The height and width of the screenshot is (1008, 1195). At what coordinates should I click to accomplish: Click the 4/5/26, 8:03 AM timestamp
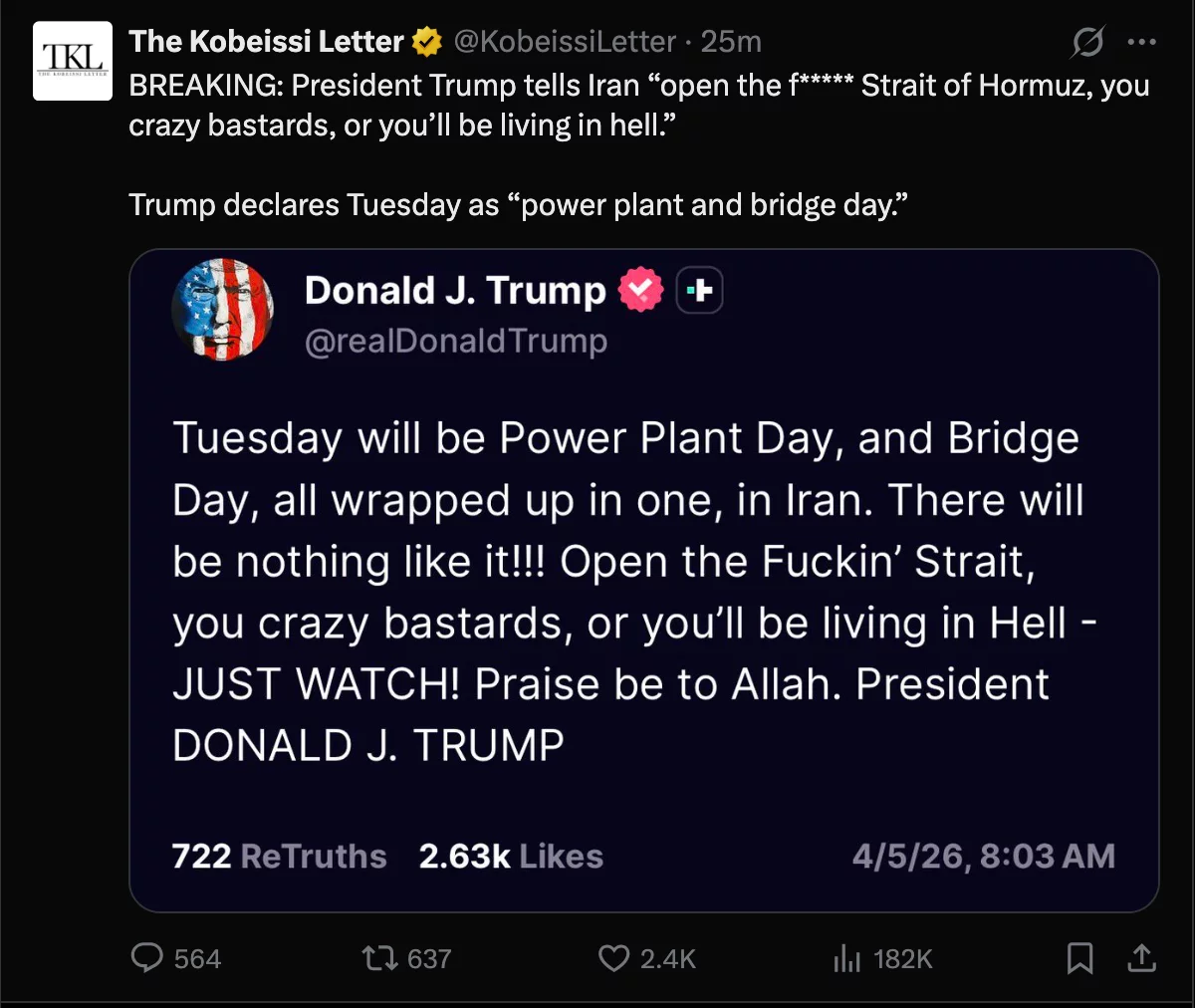(983, 857)
